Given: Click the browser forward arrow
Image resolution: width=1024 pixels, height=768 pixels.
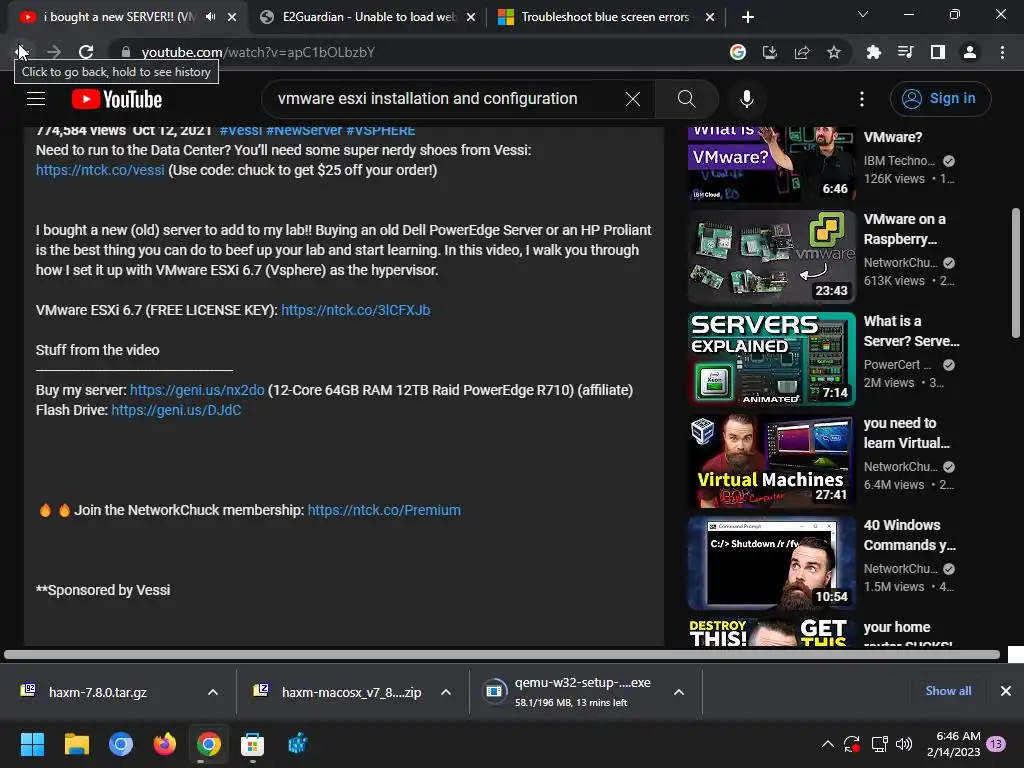Looking at the screenshot, I should click(54, 52).
